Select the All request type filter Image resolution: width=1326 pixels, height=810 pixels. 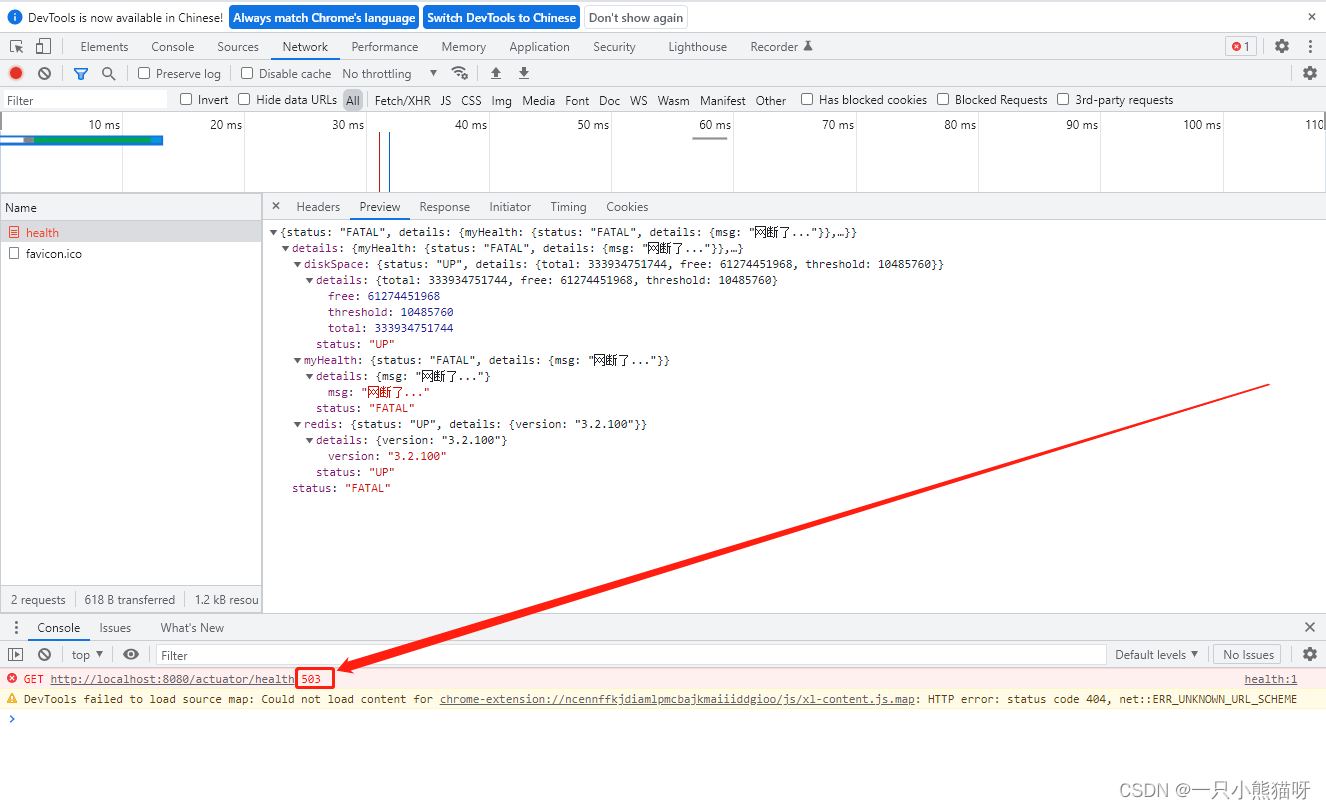353,100
